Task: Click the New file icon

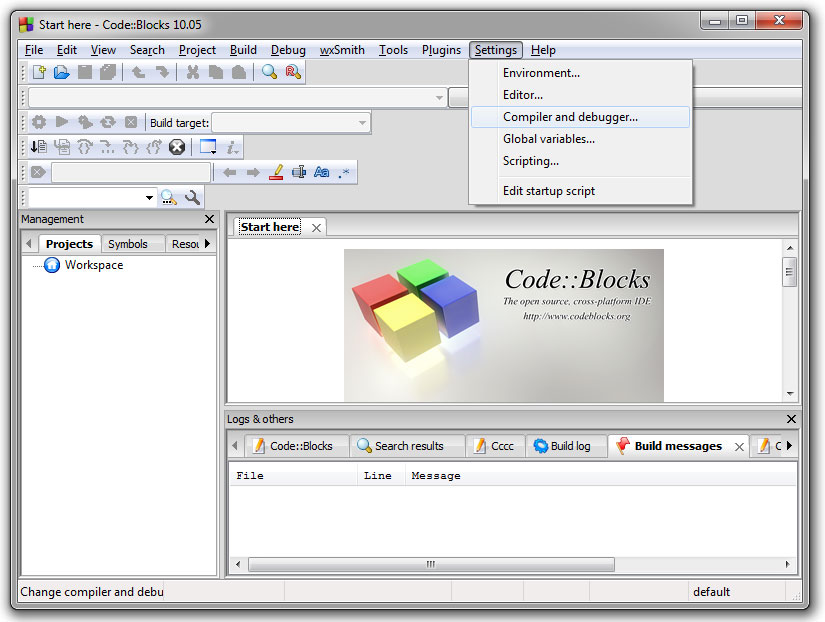Action: pos(39,72)
